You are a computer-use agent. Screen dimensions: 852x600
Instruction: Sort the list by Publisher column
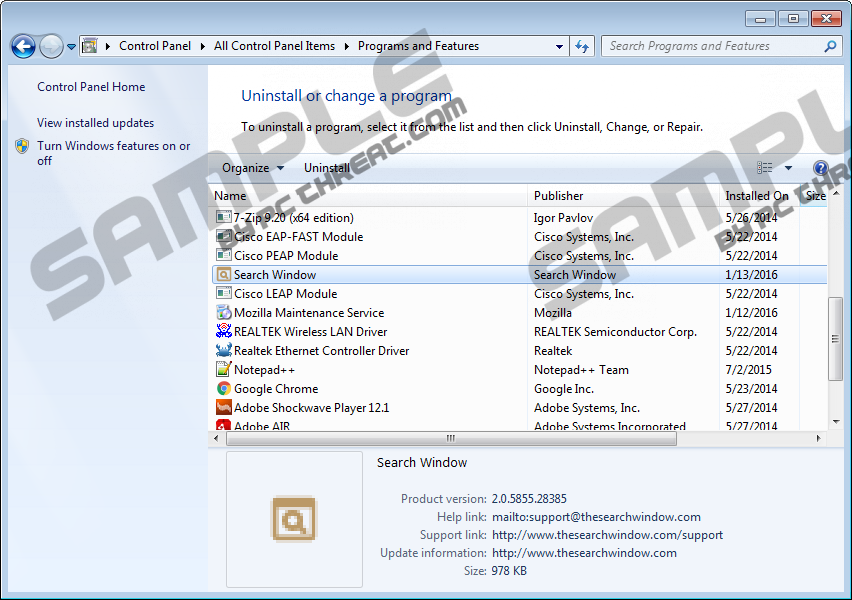(558, 196)
